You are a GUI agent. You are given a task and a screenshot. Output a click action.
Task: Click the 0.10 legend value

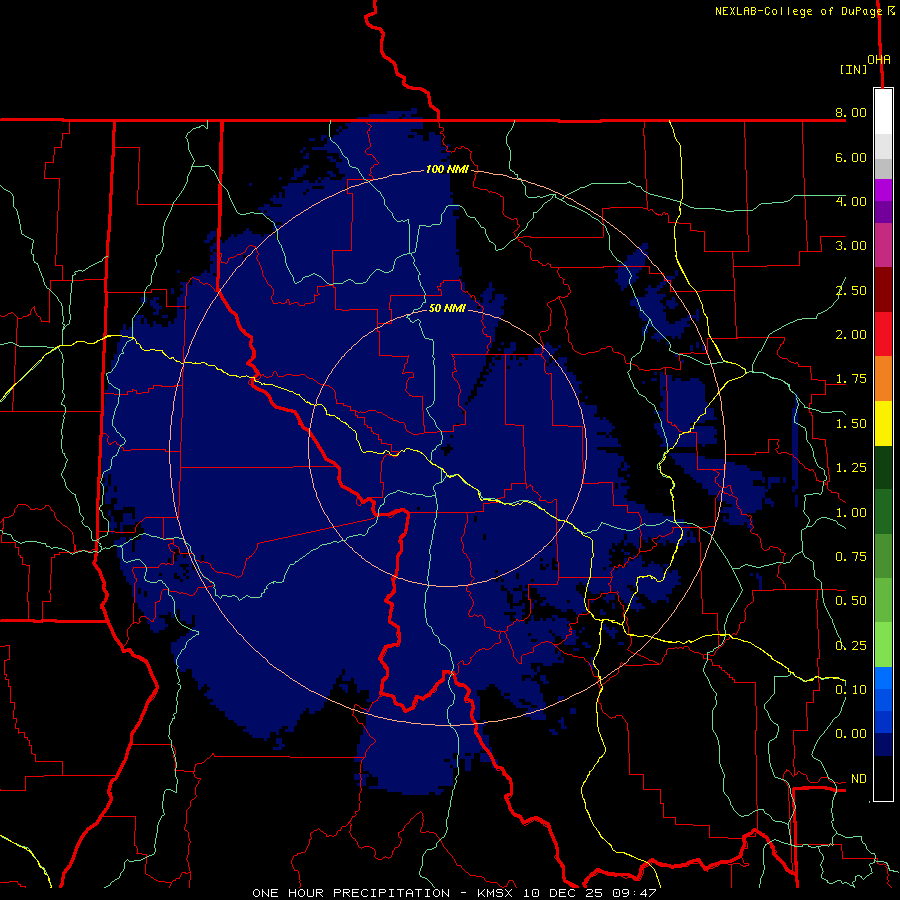[x=851, y=690]
